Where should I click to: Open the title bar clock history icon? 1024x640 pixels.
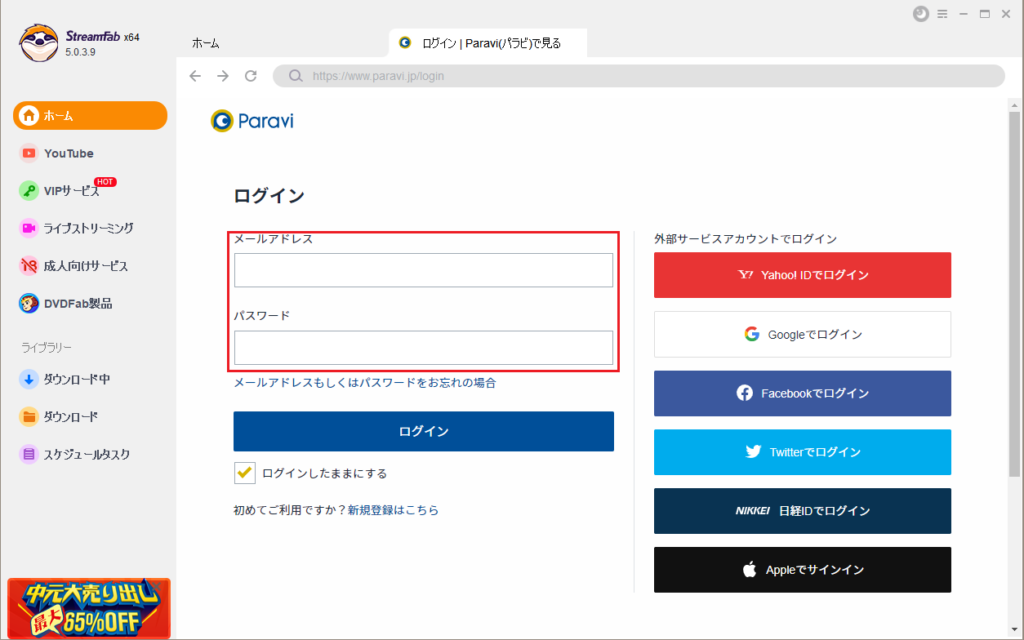coord(921,14)
